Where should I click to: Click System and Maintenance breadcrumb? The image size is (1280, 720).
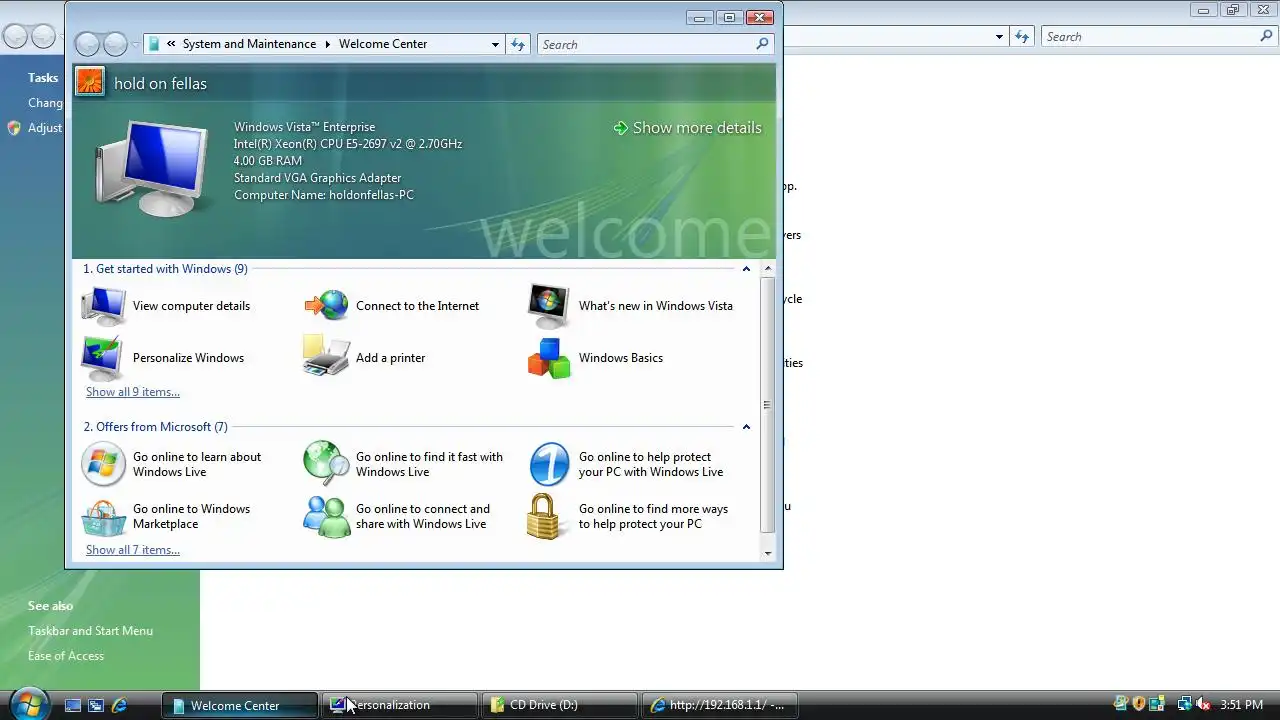pos(249,44)
